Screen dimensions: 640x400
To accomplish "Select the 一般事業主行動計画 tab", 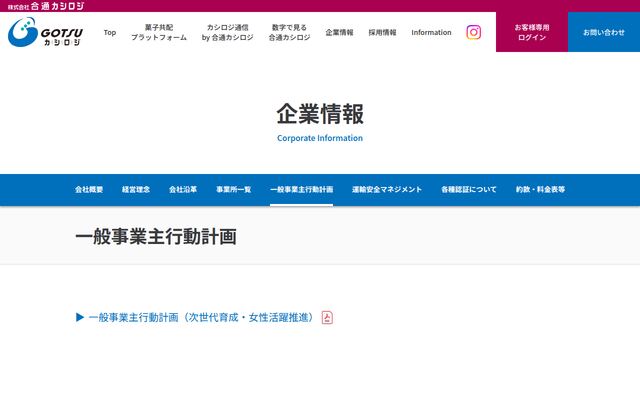I will click(x=302, y=189).
